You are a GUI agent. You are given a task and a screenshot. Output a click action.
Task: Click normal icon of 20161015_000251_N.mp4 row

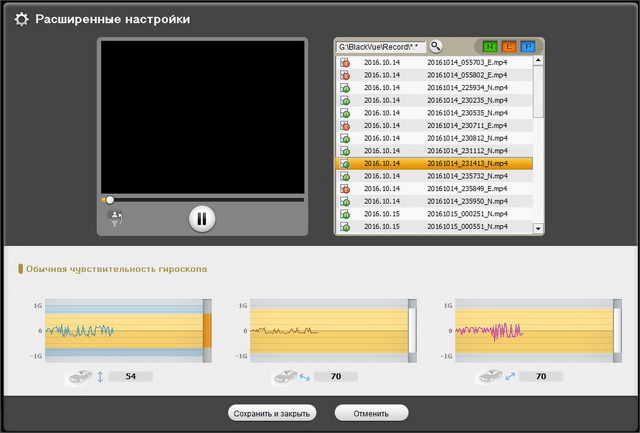point(345,214)
